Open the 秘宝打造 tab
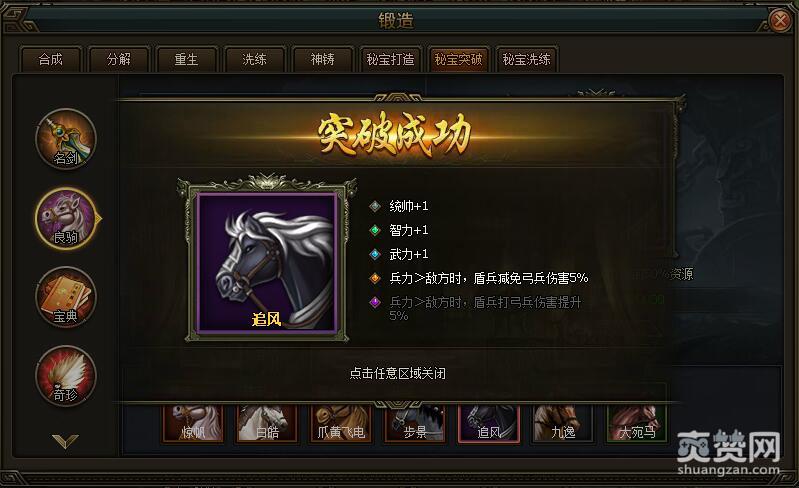This screenshot has height=488, width=799. (390, 60)
